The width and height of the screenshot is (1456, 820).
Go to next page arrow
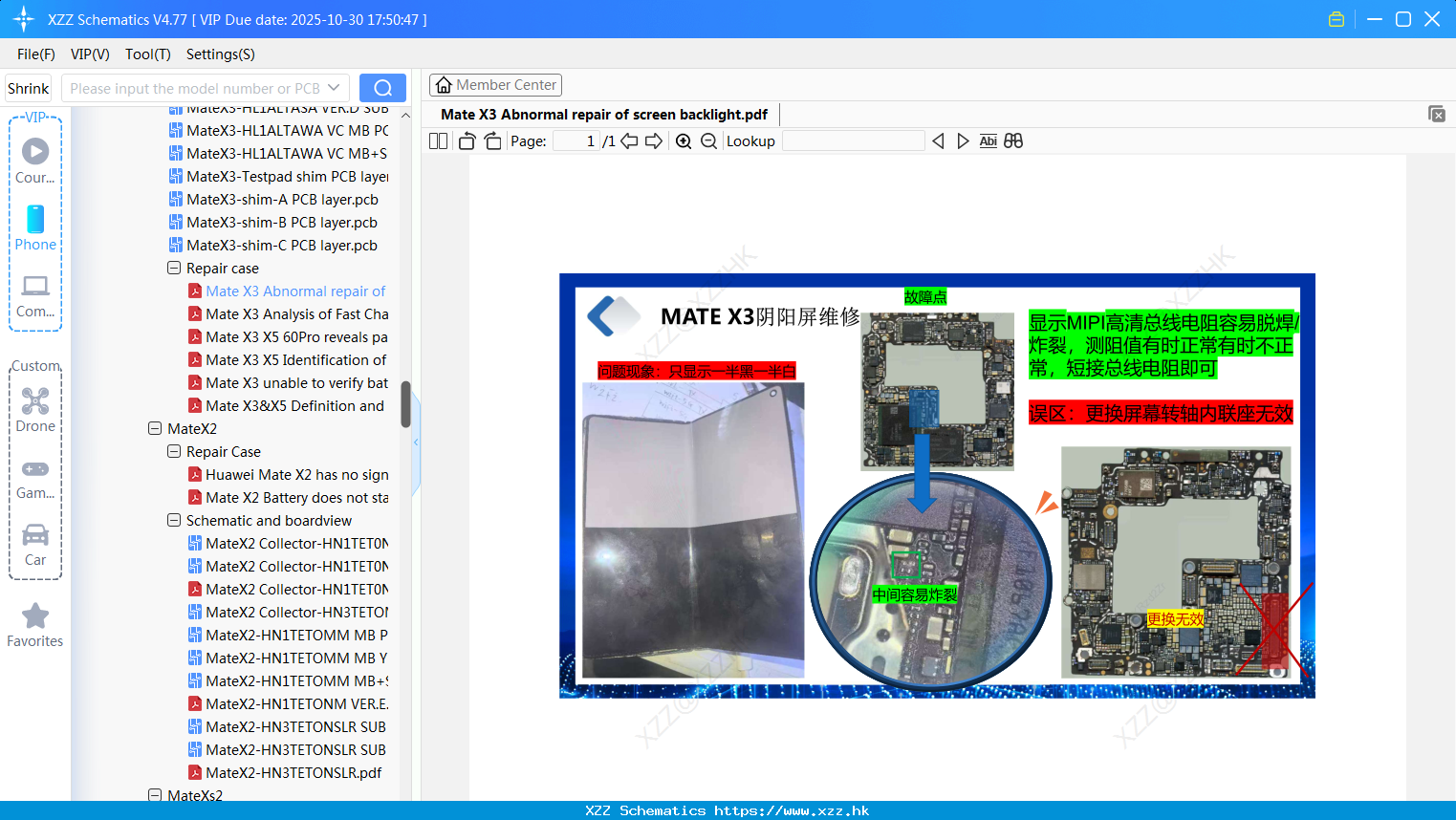(654, 140)
